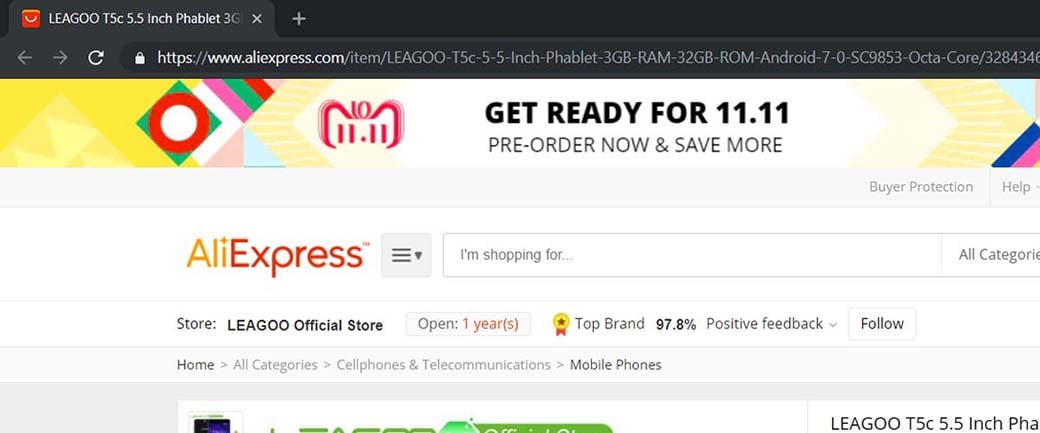Click the browser back arrow

pos(25,58)
